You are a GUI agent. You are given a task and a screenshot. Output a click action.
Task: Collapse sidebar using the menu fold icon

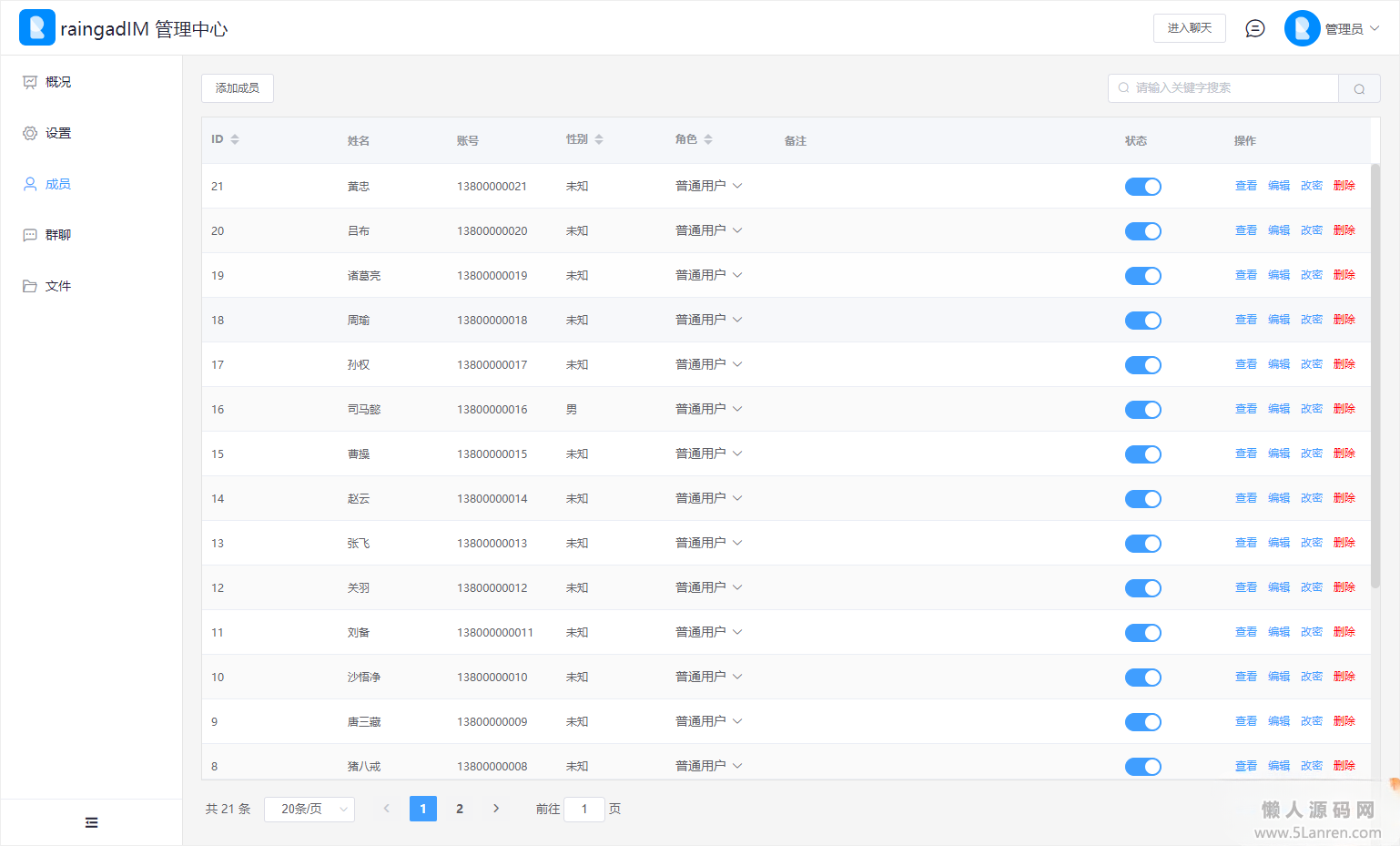91,822
